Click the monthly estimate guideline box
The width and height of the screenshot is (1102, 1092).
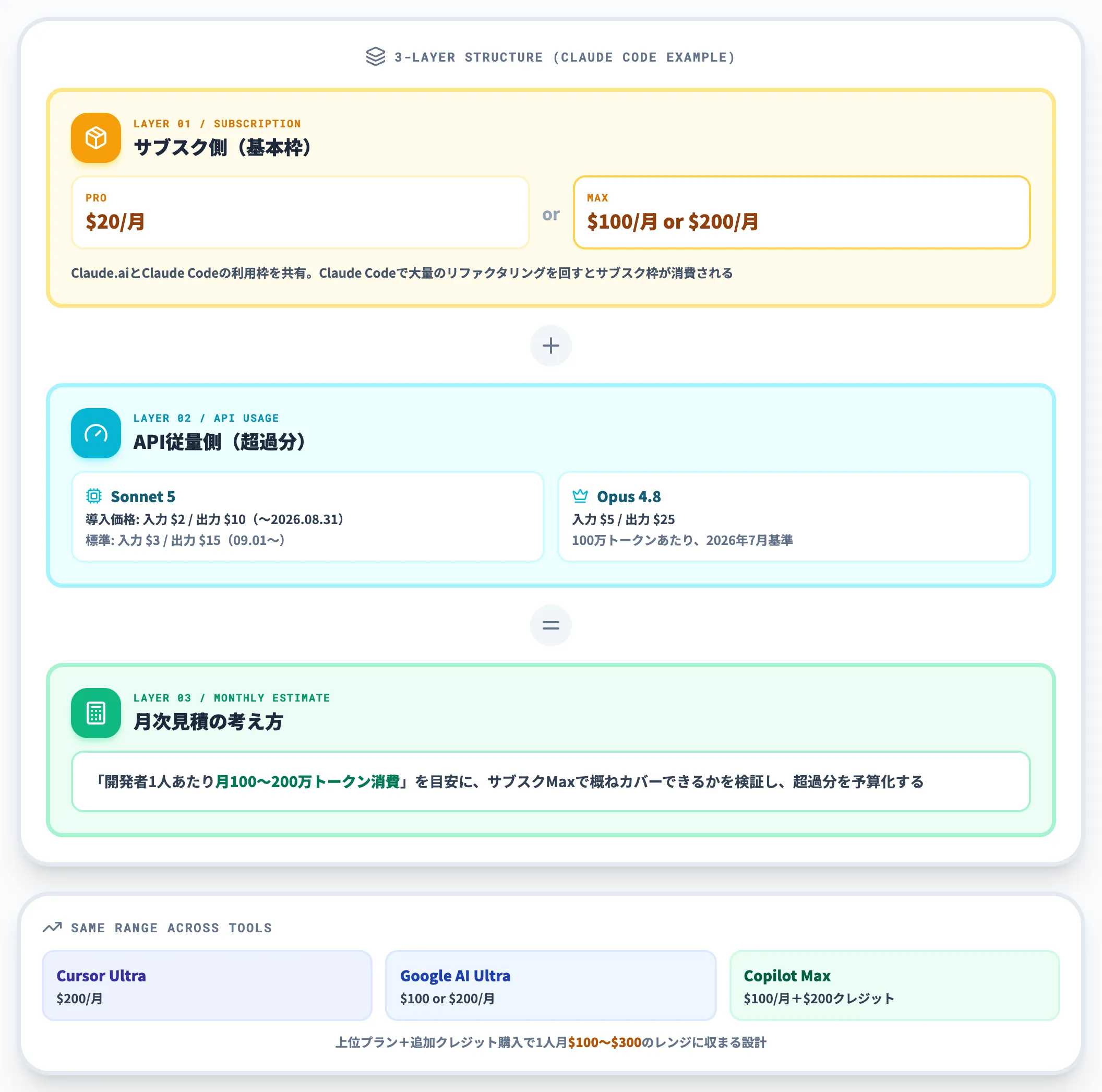tap(550, 781)
